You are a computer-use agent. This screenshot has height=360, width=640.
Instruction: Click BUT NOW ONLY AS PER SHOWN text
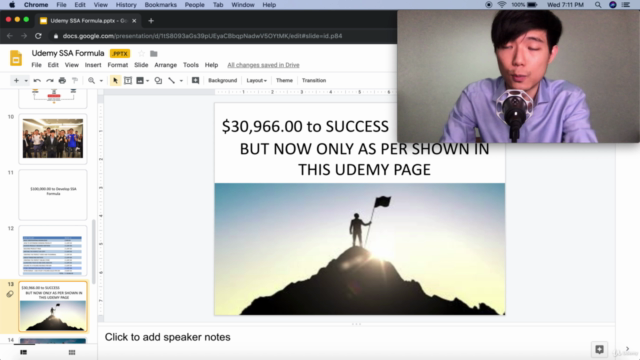pos(364,159)
